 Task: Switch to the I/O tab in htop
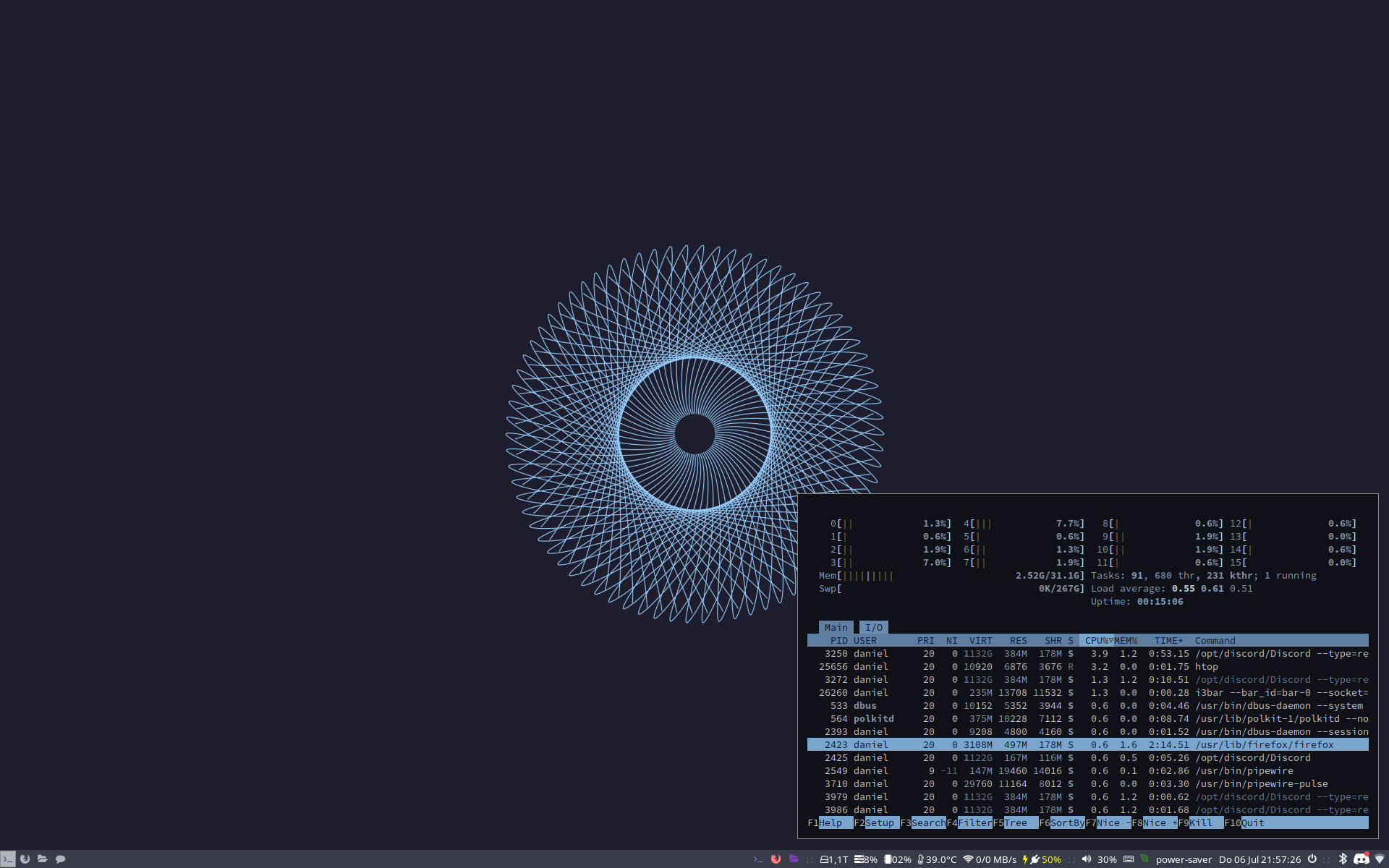[x=874, y=627]
